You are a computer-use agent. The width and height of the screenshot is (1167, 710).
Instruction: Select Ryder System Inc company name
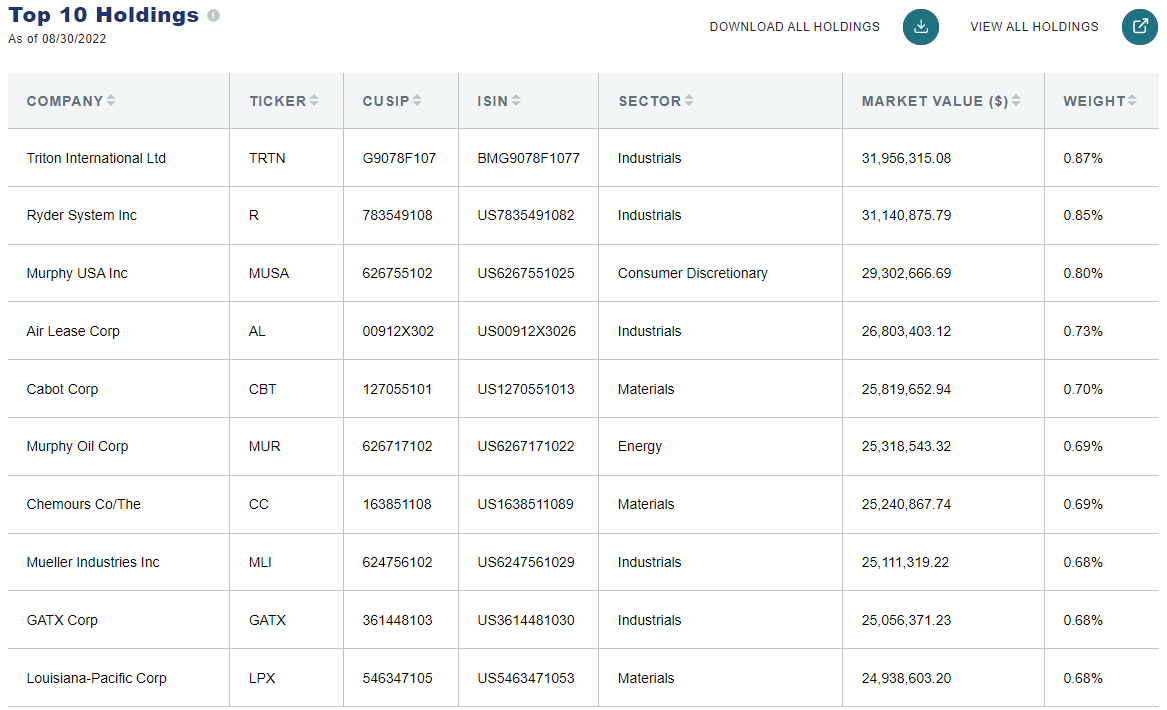click(x=82, y=216)
